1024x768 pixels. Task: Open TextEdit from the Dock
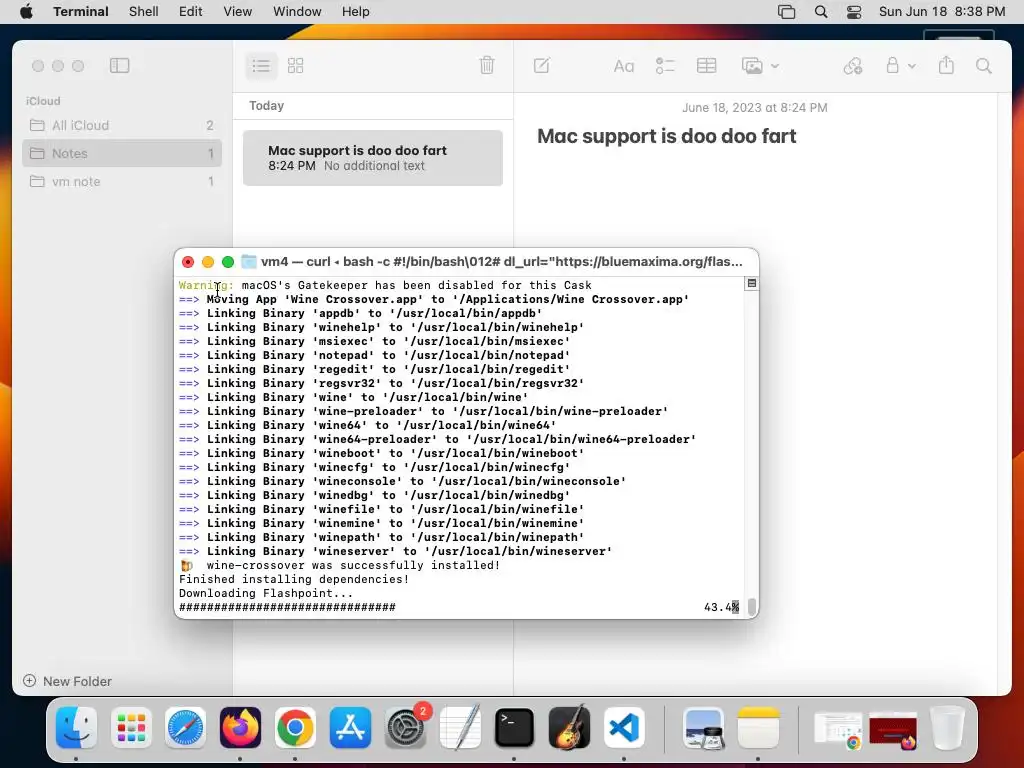[x=460, y=728]
